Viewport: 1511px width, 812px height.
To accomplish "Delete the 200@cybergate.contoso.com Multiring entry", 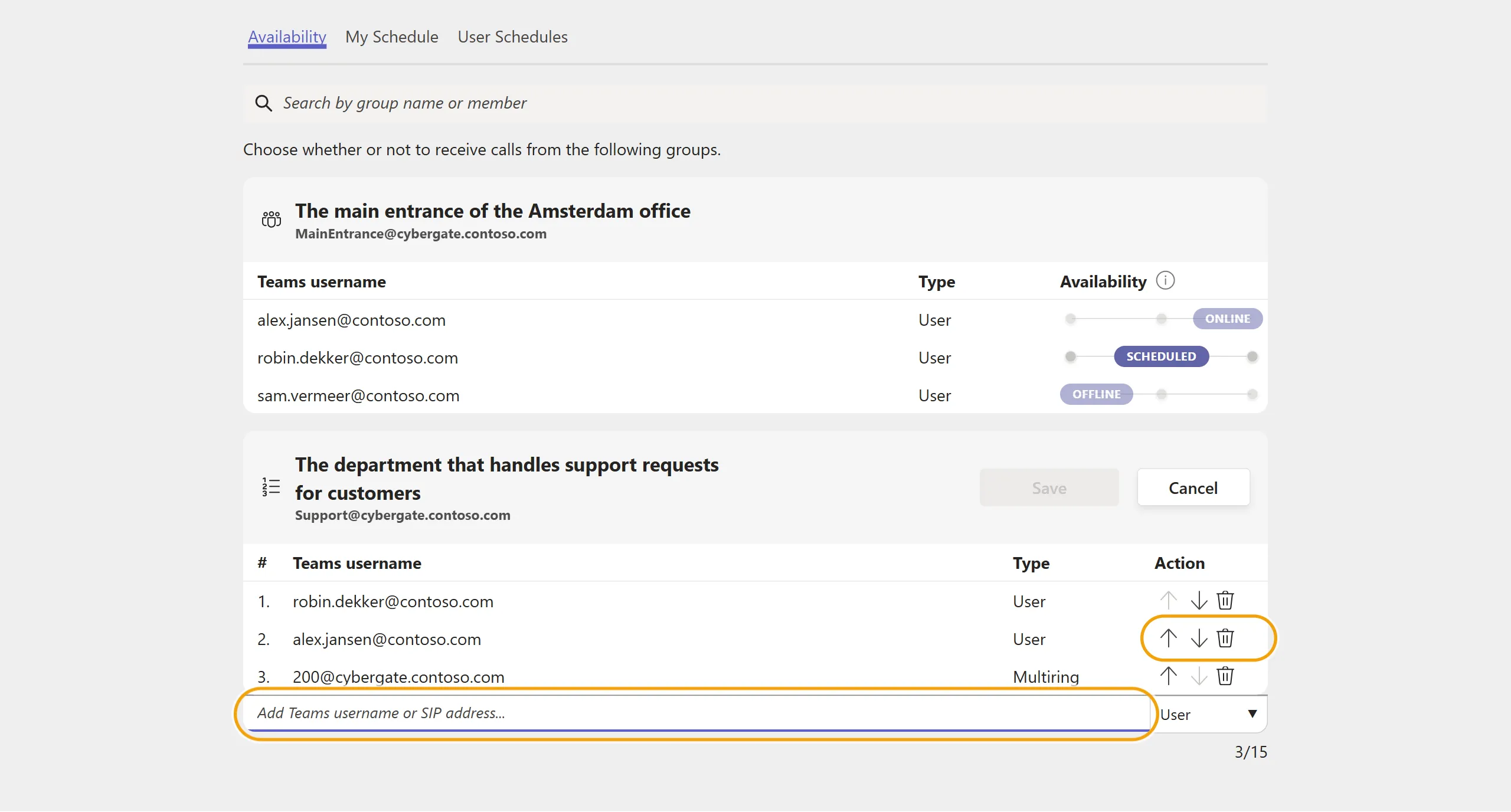I will click(1225, 676).
